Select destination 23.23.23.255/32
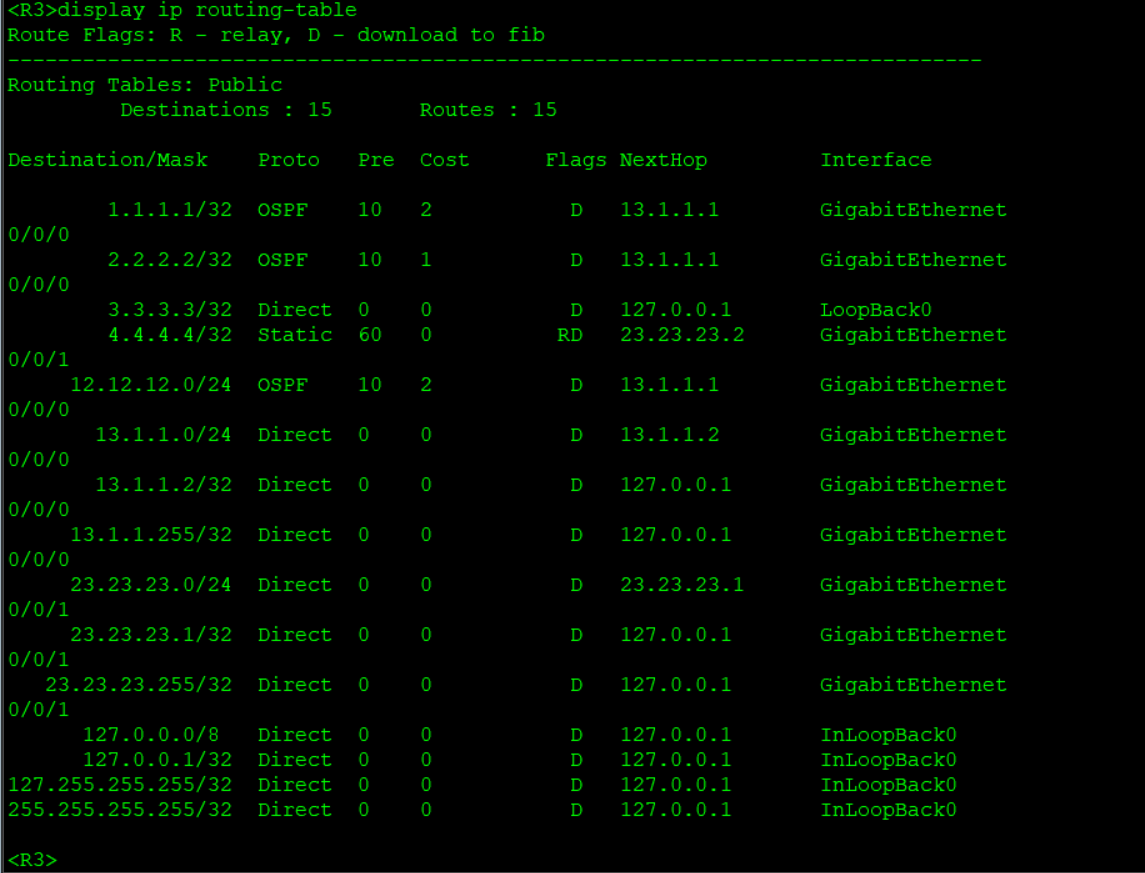The width and height of the screenshot is (1145, 873). [138, 685]
